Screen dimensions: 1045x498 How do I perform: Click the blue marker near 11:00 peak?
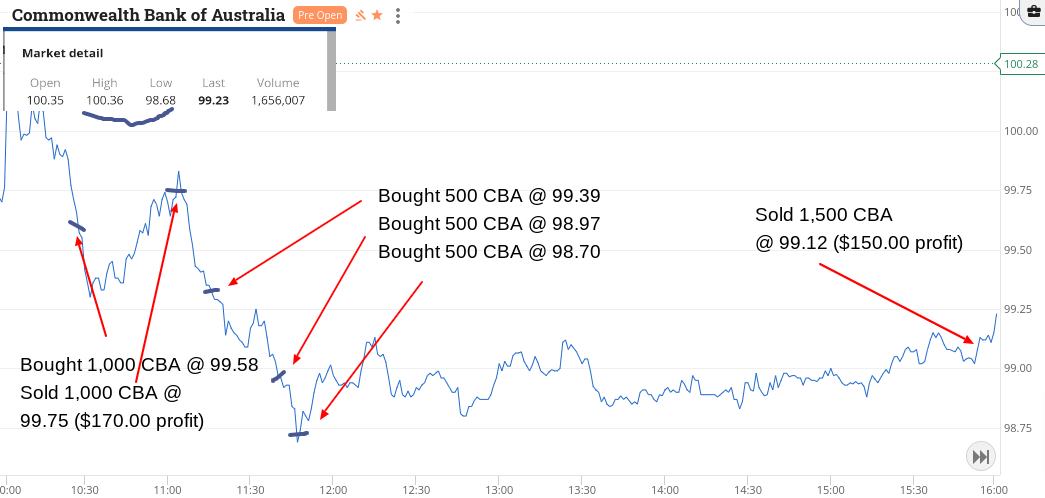pyautogui.click(x=176, y=191)
